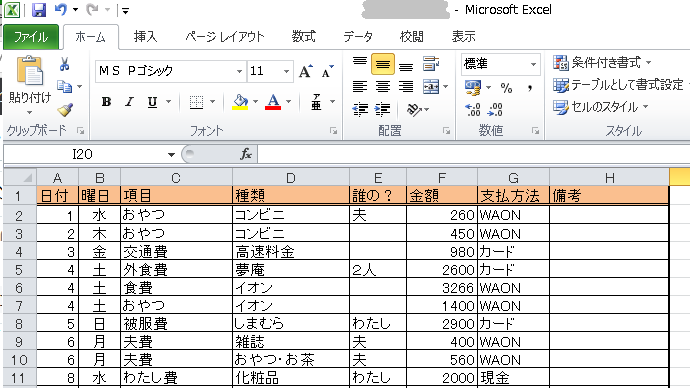The height and width of the screenshot is (388, 690).
Task: Toggle Underline formatting
Action: [x=152, y=102]
